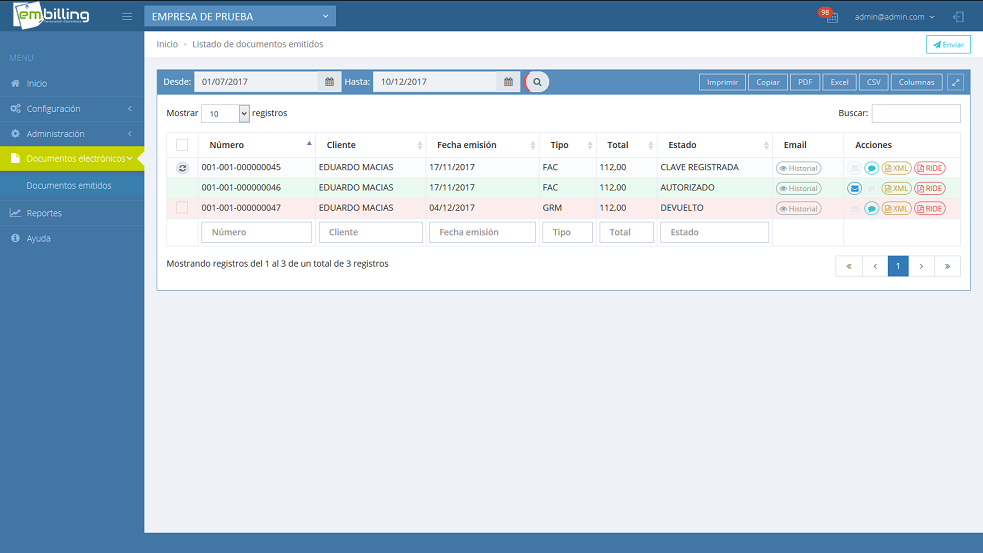This screenshot has width=983, height=553.
Task: Open the notifications icon with the 98 badge
Action: coord(830,17)
